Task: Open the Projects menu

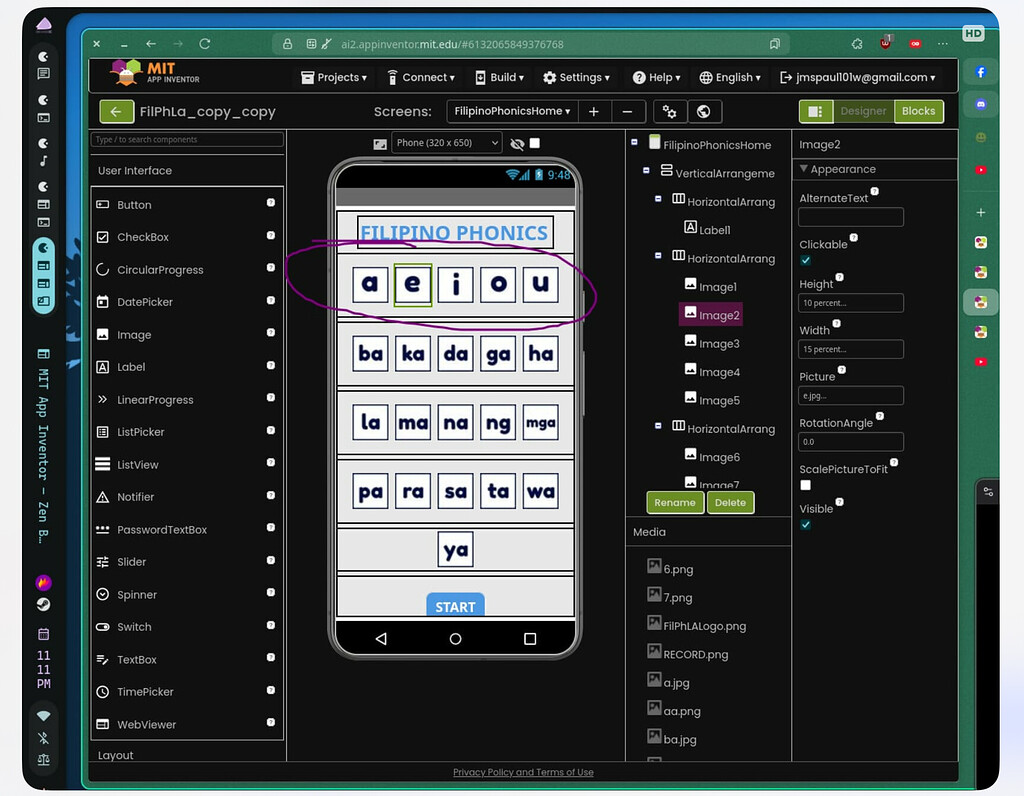Action: 334,77
